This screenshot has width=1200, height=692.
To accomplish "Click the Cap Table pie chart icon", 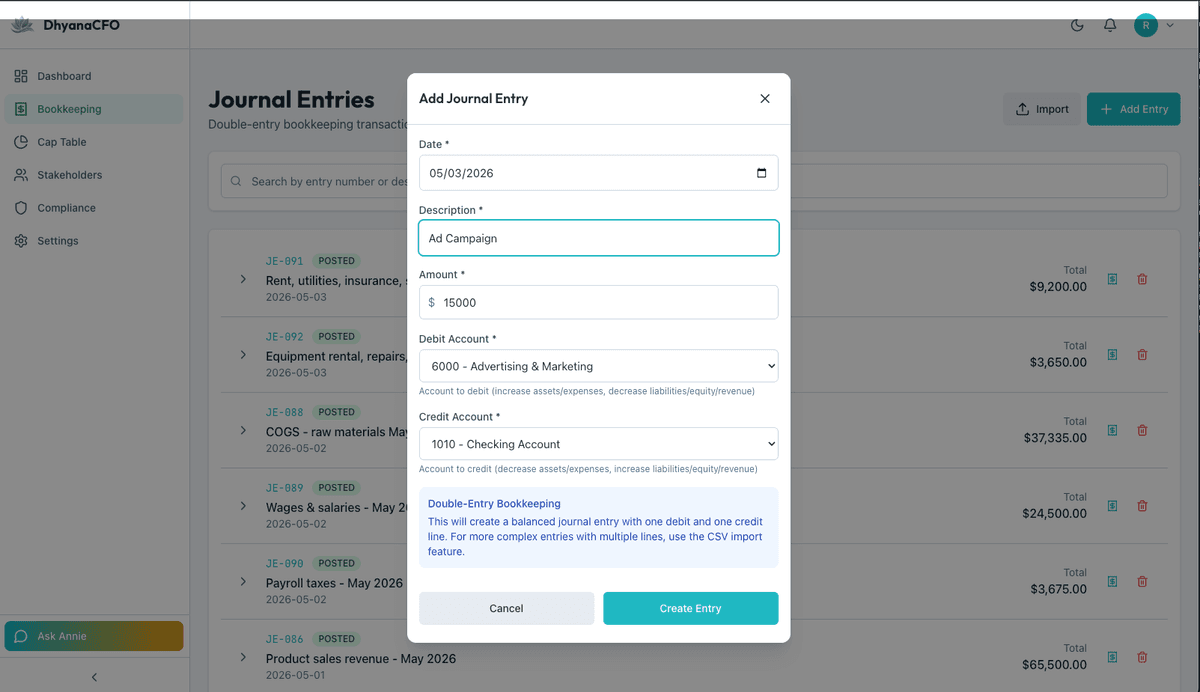I will coord(21,142).
